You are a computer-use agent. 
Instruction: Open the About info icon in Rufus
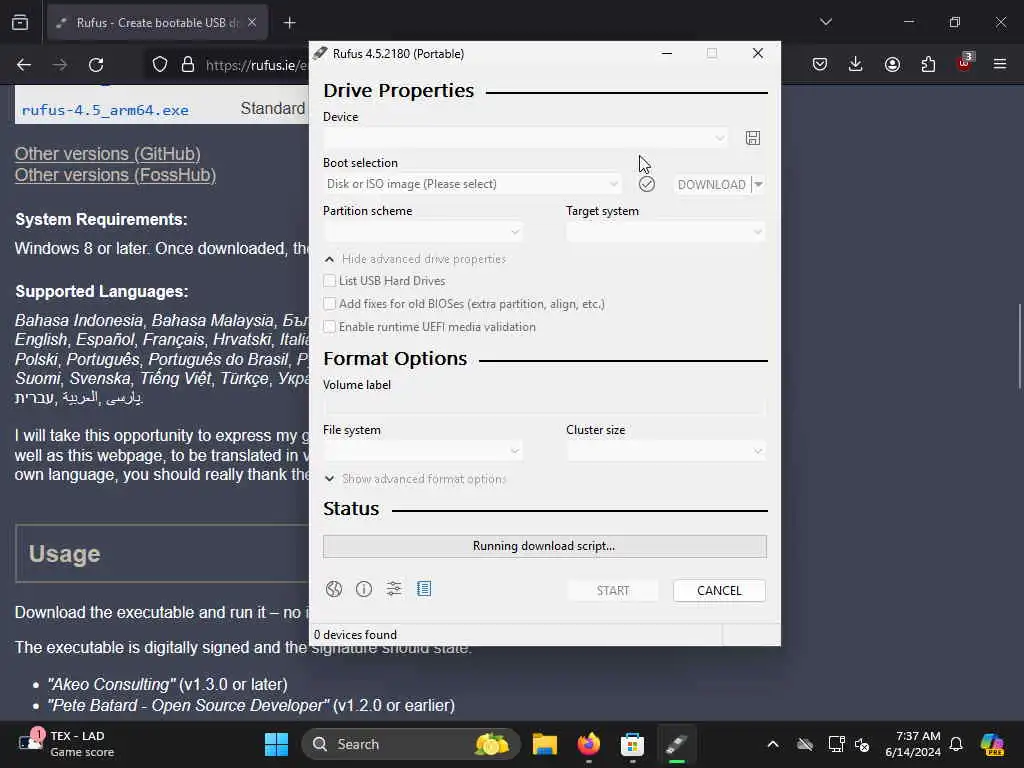click(364, 589)
